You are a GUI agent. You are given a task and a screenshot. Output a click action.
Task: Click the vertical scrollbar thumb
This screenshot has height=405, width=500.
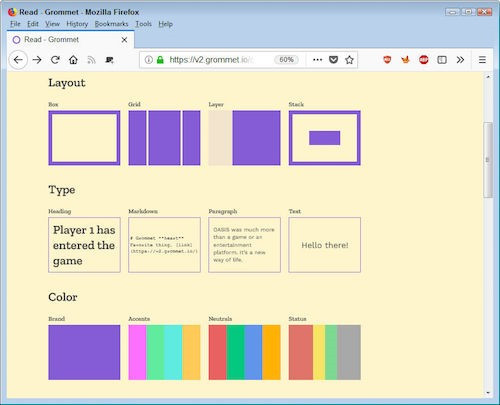pos(488,160)
